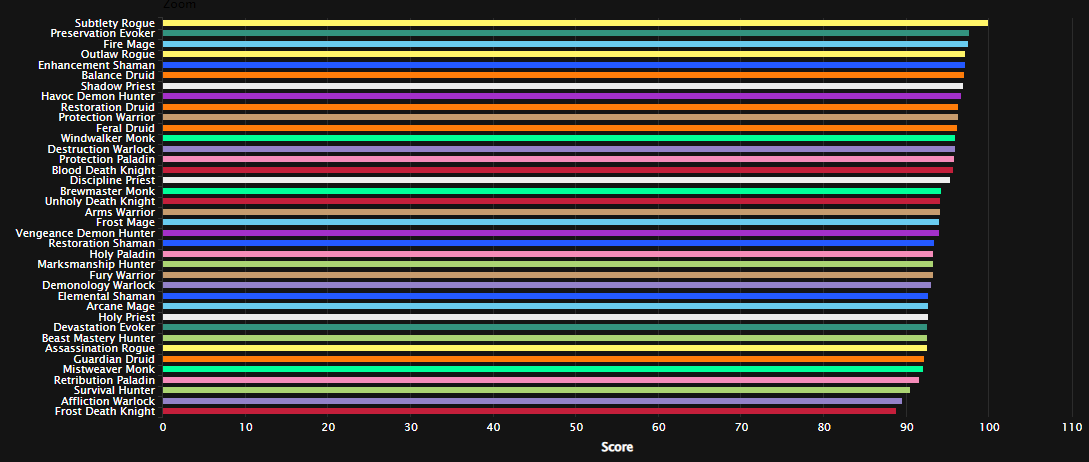Click the Fury Warrior bar
The height and width of the screenshot is (462, 1089).
[548, 275]
